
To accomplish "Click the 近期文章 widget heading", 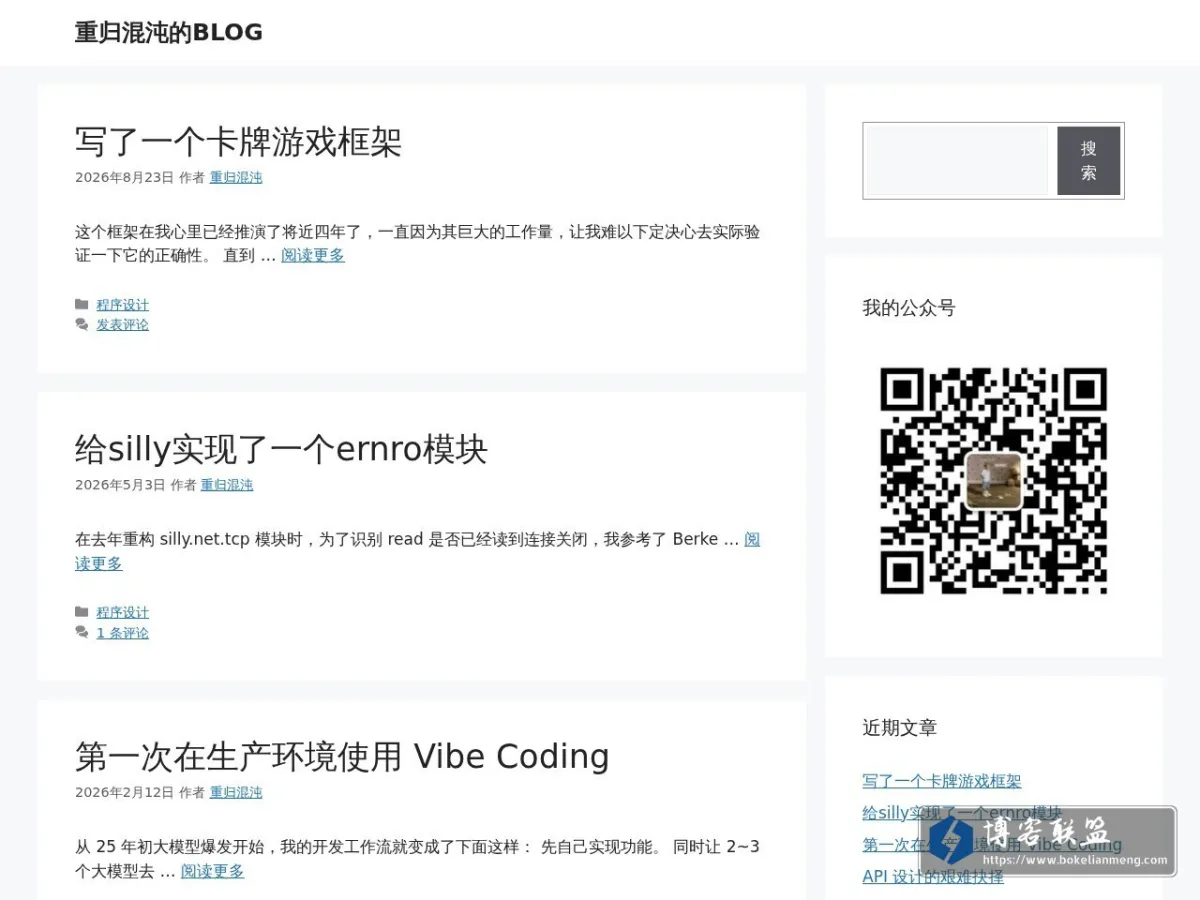I will click(x=900, y=728).
